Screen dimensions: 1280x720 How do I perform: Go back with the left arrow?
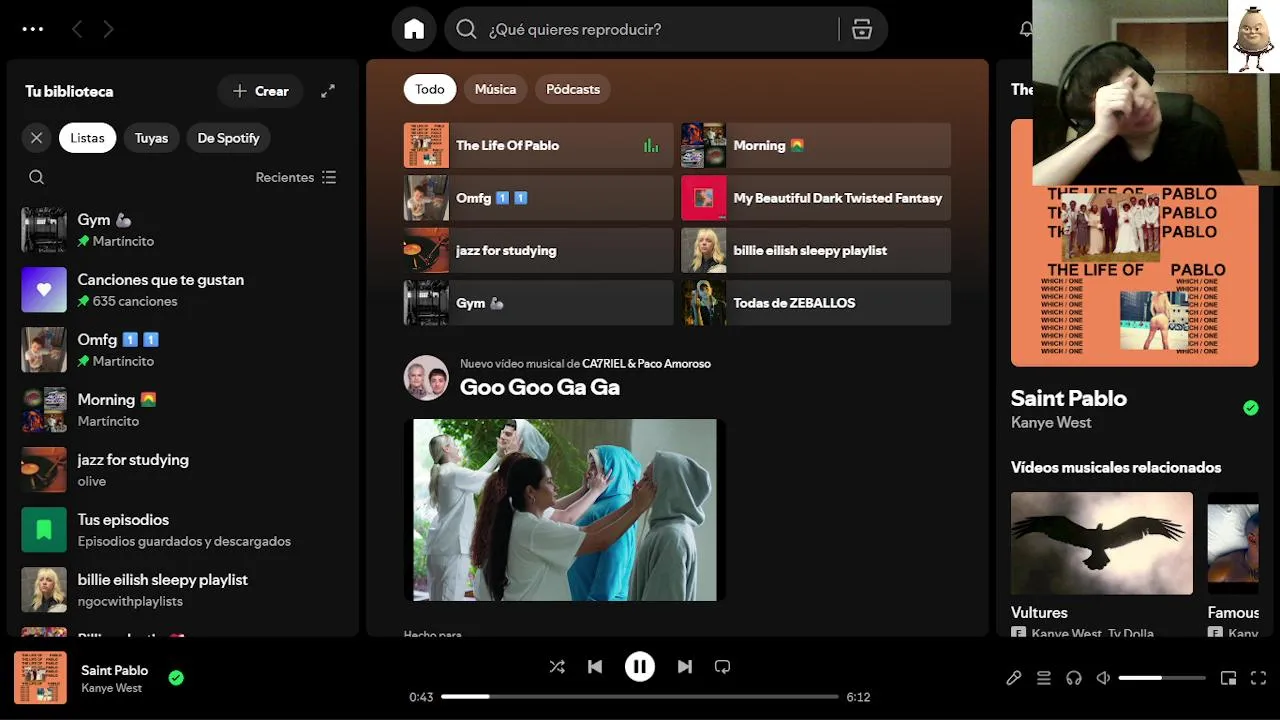77,29
